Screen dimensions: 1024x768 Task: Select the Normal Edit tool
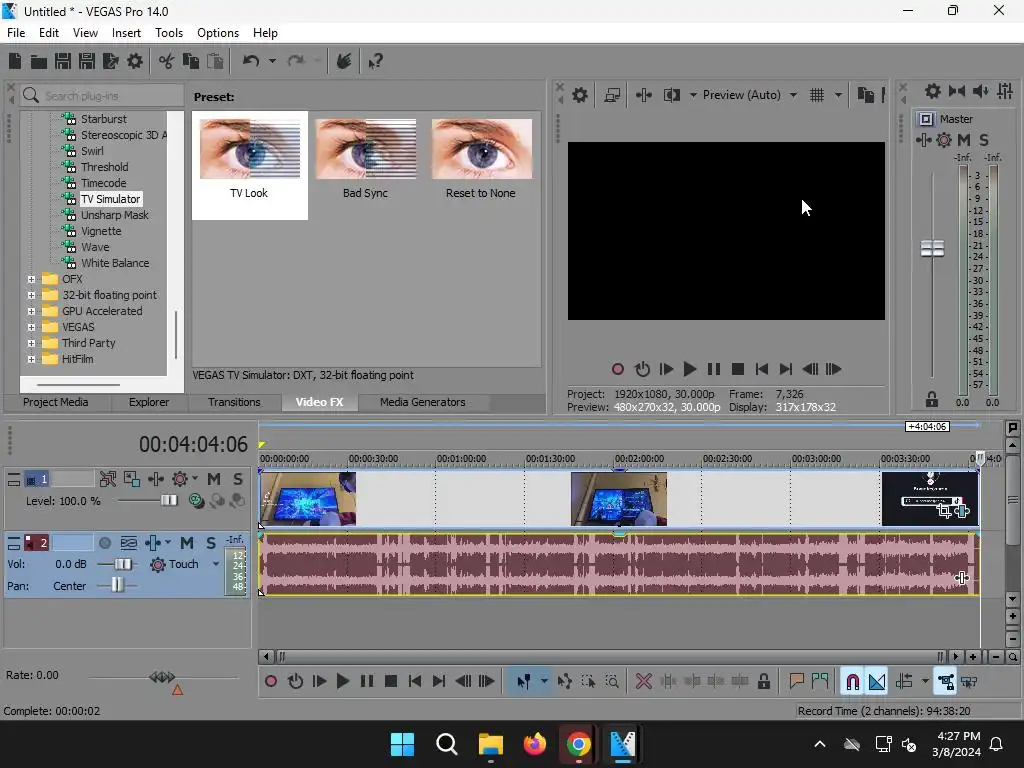524,682
